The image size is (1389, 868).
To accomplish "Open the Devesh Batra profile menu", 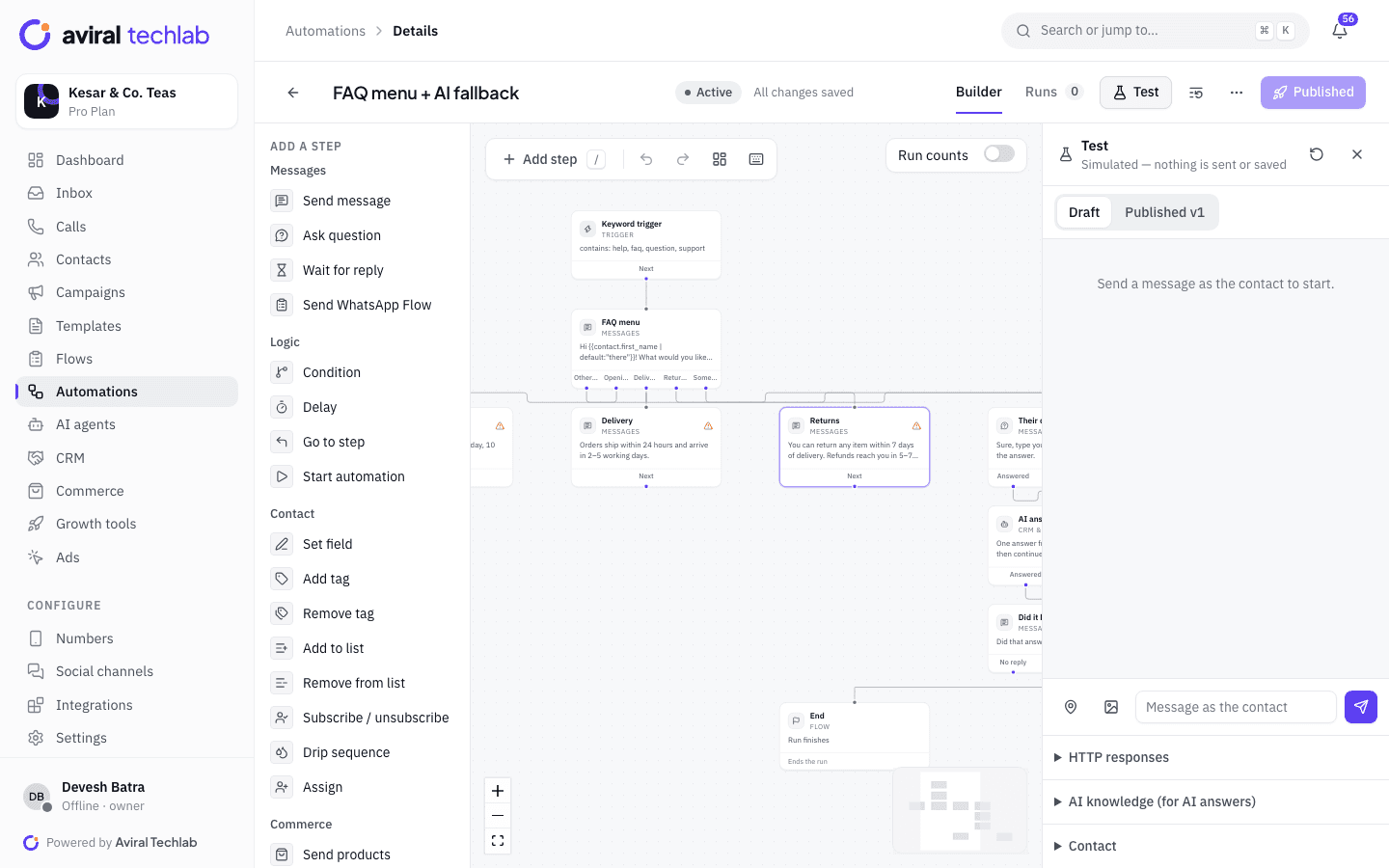I will tap(127, 796).
